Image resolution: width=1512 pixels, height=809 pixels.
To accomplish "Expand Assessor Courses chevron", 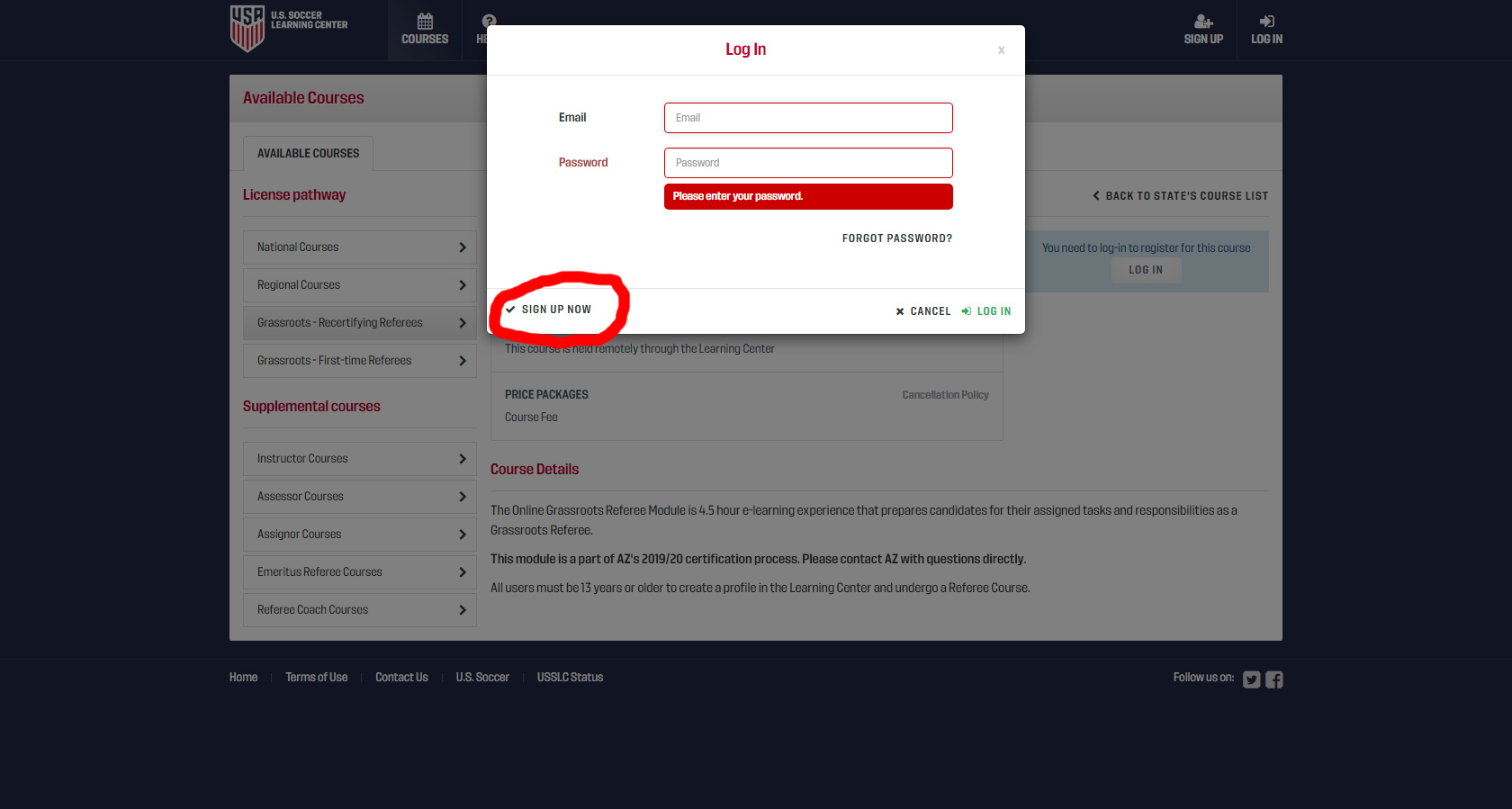I will 463,497.
